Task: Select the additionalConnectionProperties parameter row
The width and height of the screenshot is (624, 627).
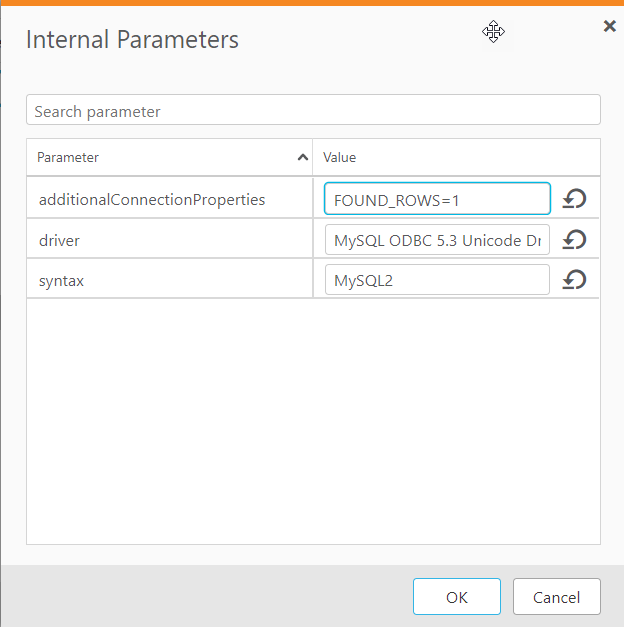Action: pyautogui.click(x=152, y=199)
